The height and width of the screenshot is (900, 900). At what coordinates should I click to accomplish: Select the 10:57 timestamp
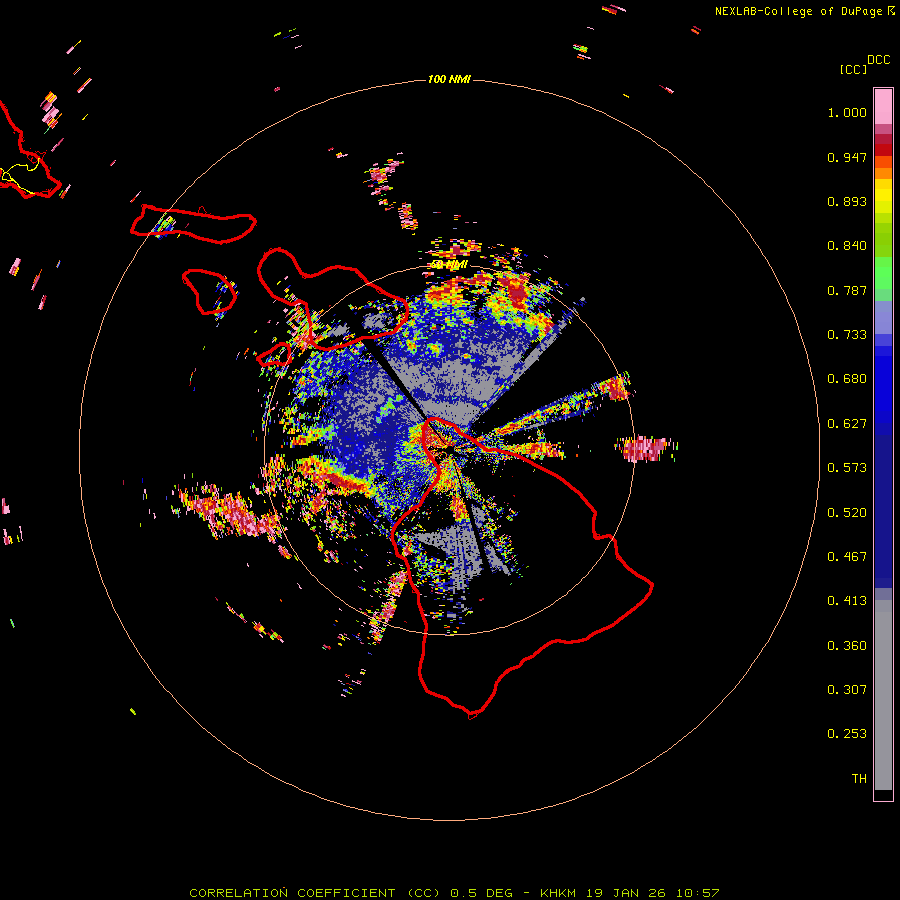pyautogui.click(x=697, y=893)
